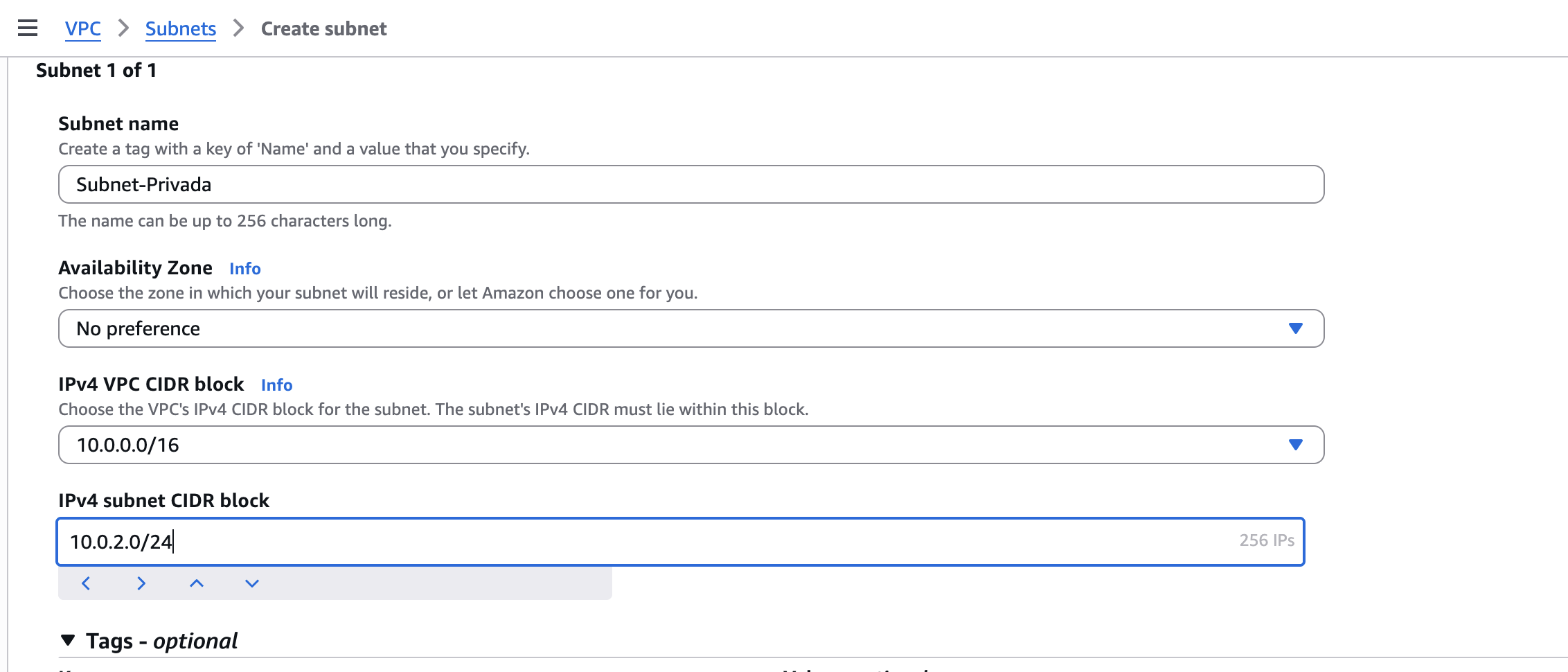Viewport: 1568px width, 672px height.
Task: Click the Subnet 1 of 1 heading
Action: [x=96, y=70]
